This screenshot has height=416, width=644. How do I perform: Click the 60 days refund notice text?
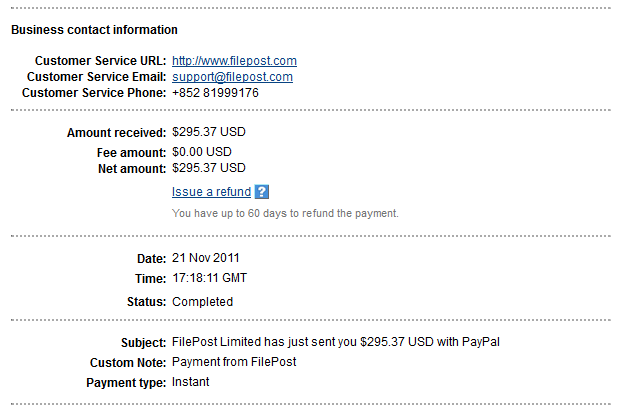tap(285, 213)
